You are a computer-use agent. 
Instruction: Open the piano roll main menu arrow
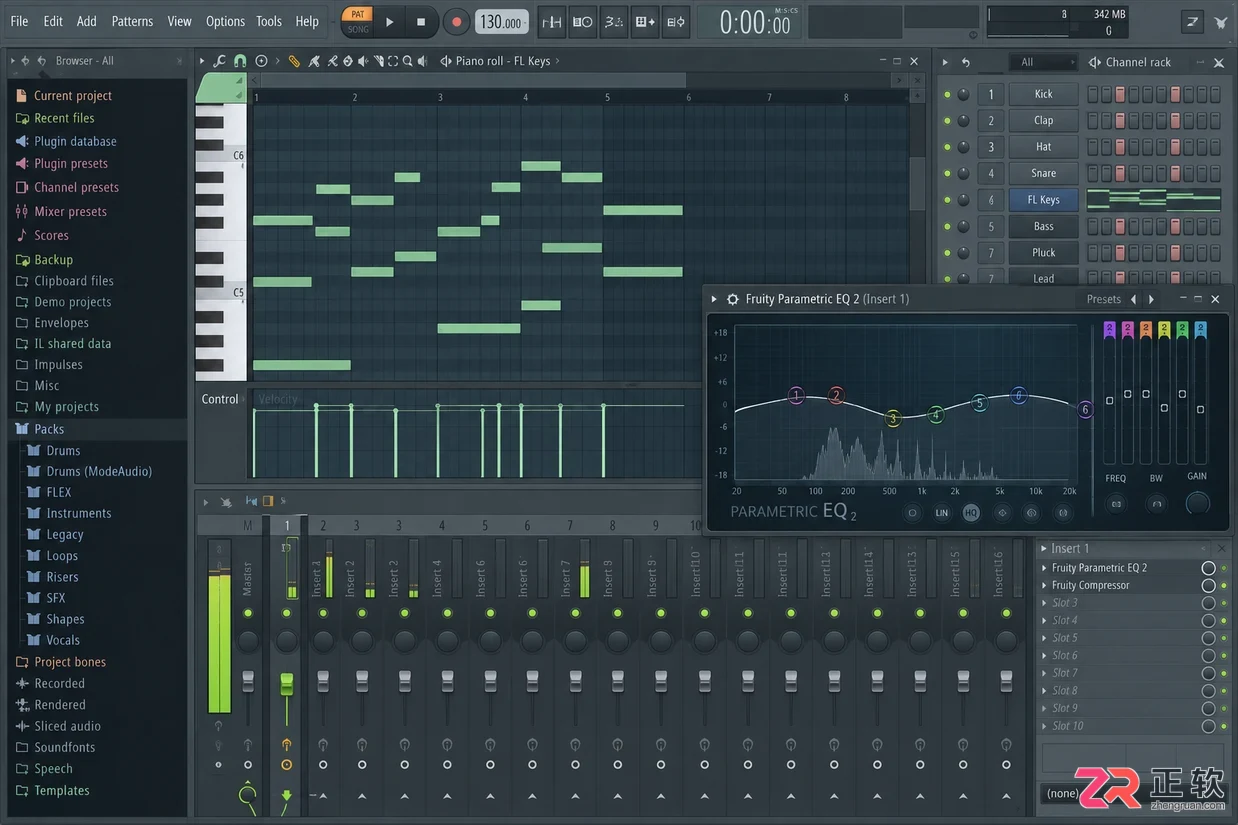[x=202, y=61]
